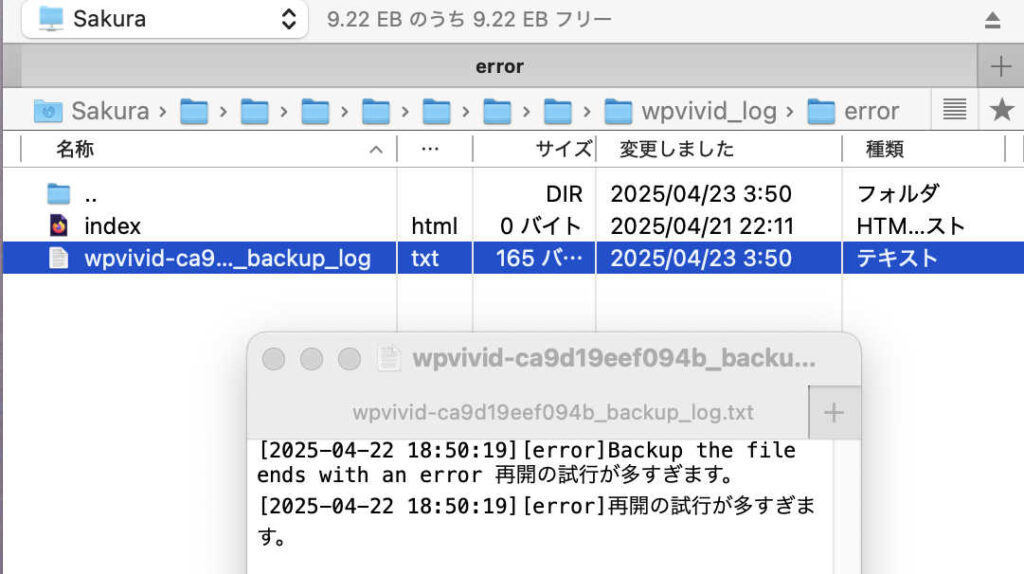Click the parent folder '..' icon
The width and height of the screenshot is (1024, 574).
[x=59, y=194]
